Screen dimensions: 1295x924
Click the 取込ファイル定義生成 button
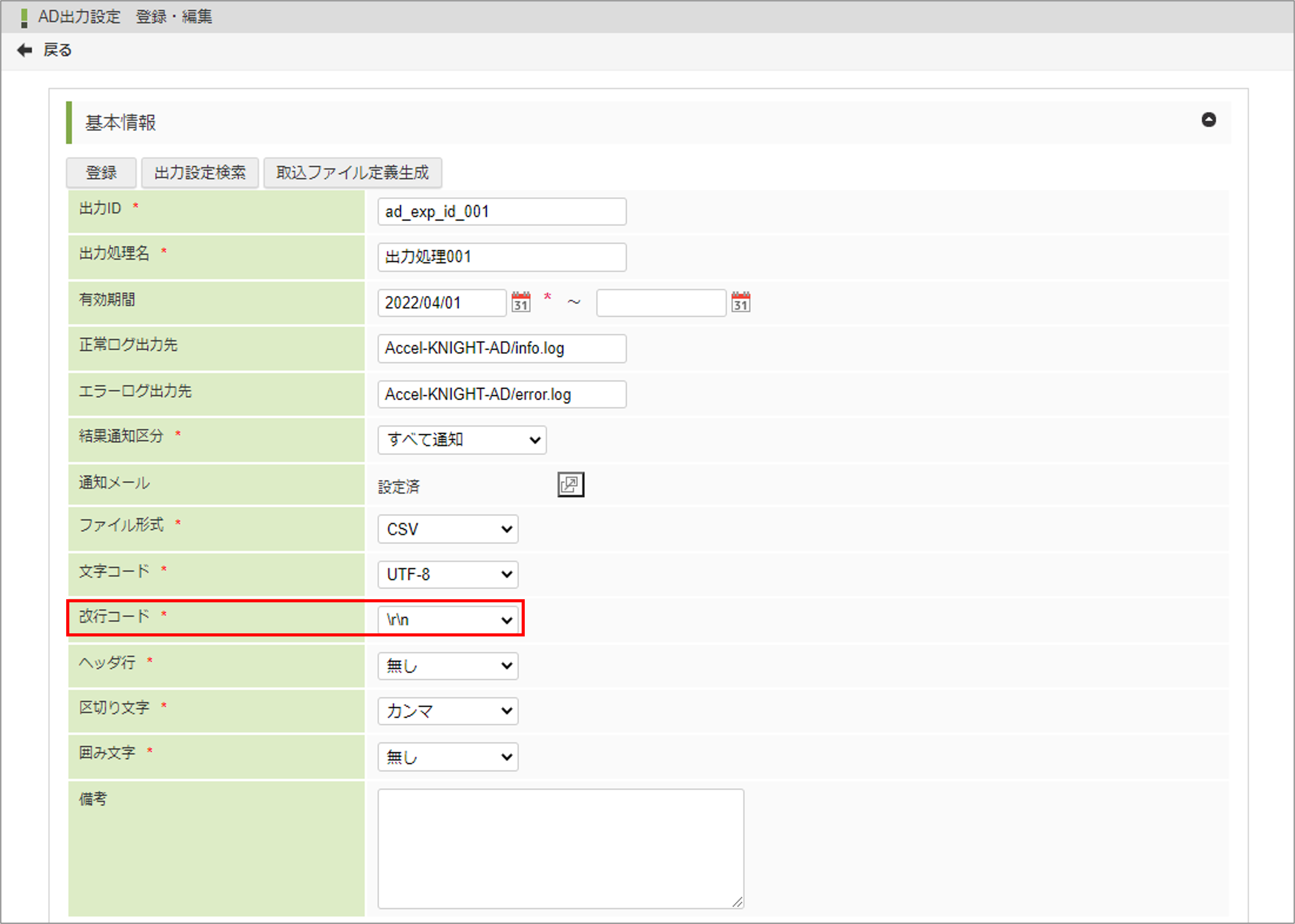(x=352, y=172)
